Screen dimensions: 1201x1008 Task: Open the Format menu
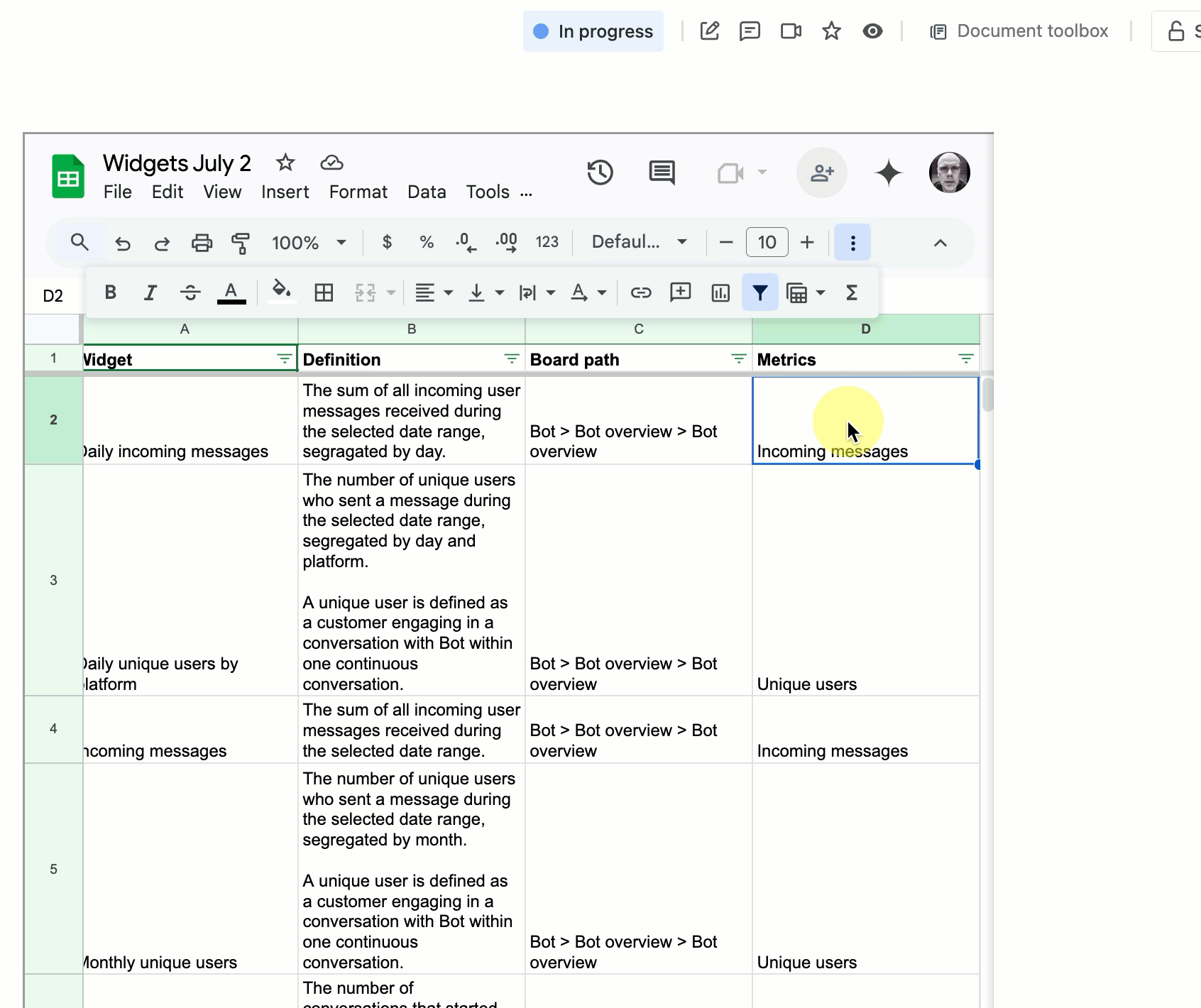(358, 191)
